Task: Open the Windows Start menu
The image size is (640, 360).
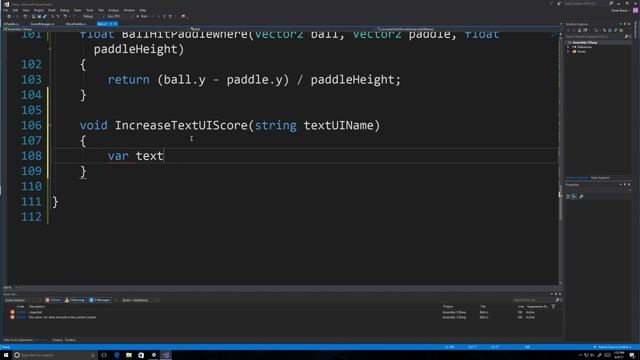Action: click(6, 355)
